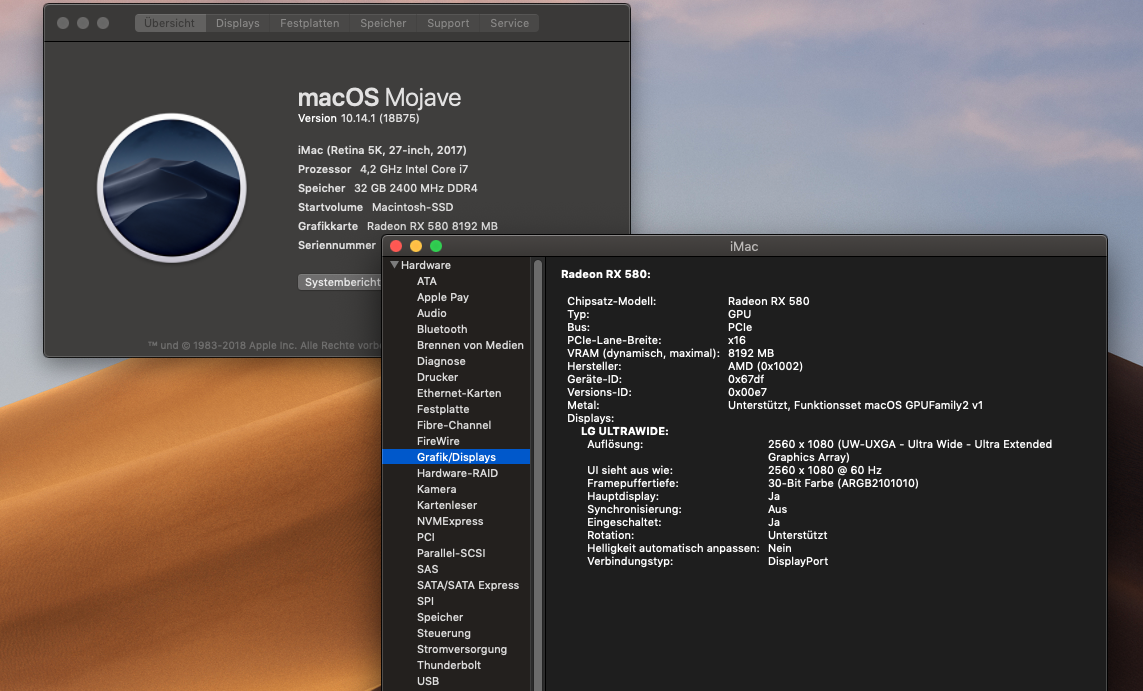Open Stromversorgung hardware entry
The image size is (1143, 691).
pos(462,649)
